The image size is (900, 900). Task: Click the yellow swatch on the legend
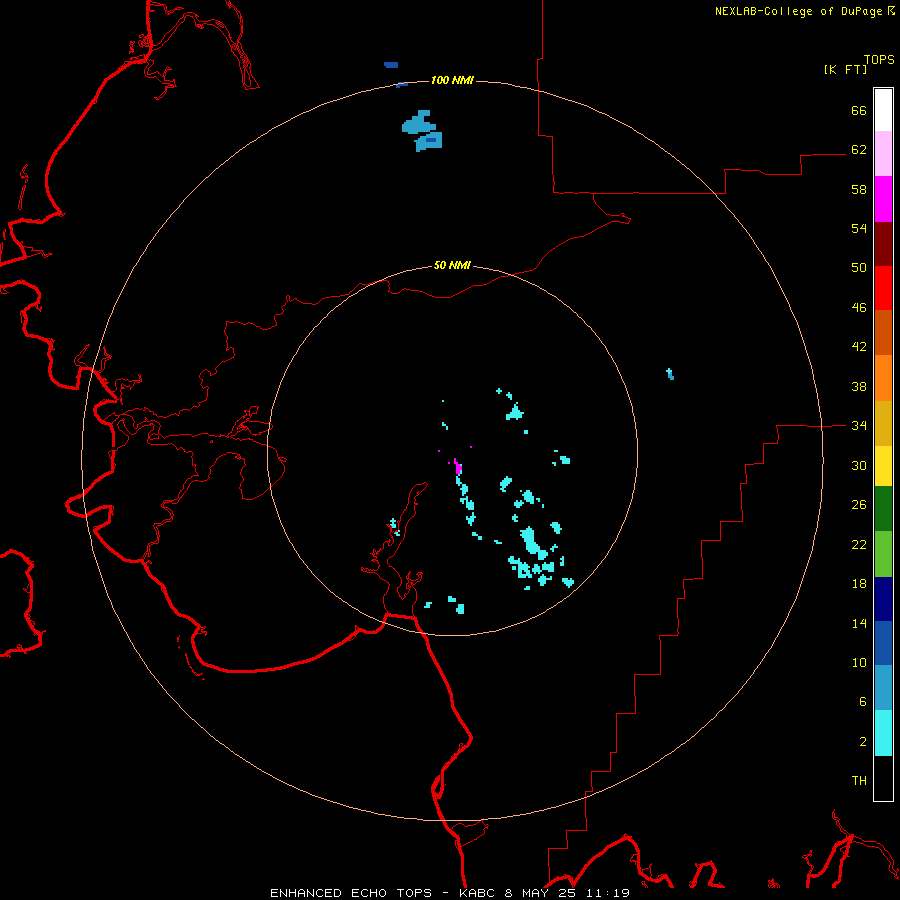coord(883,465)
